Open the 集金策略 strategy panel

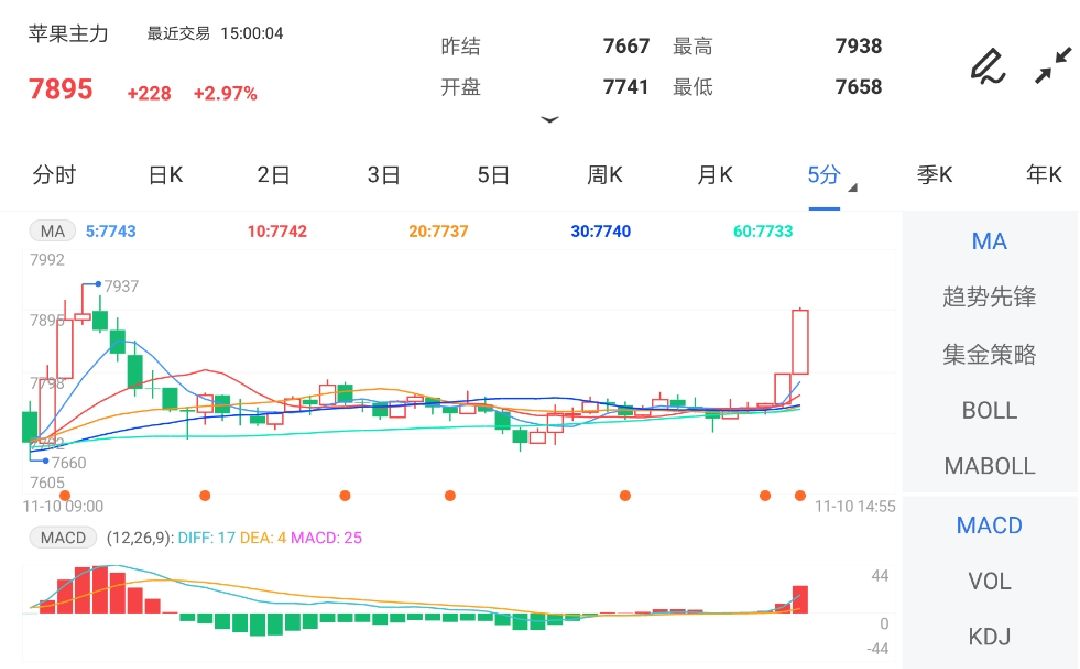pos(988,353)
